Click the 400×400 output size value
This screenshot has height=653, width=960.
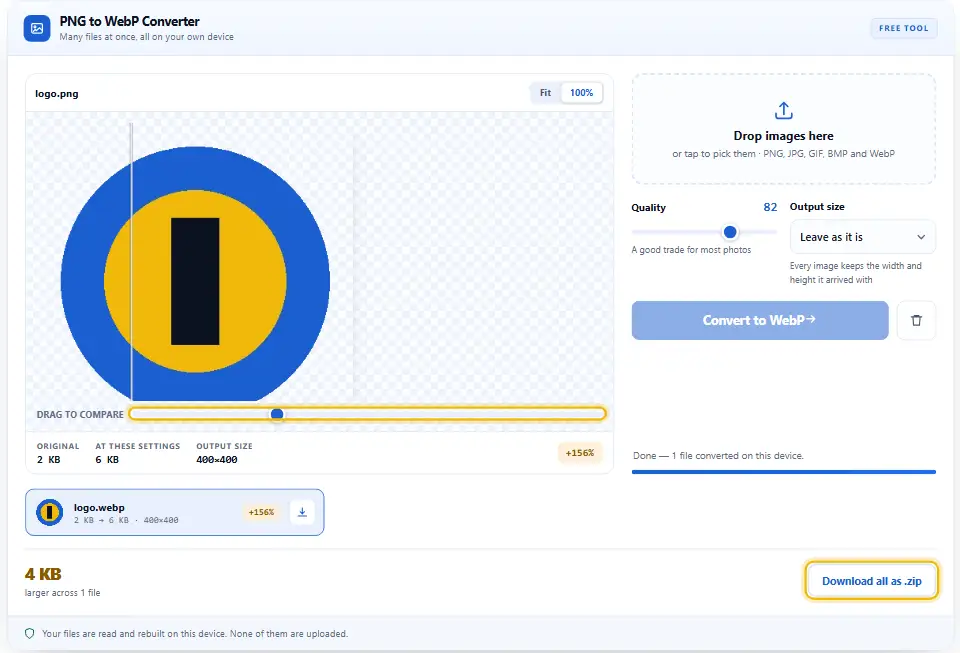[217, 460]
